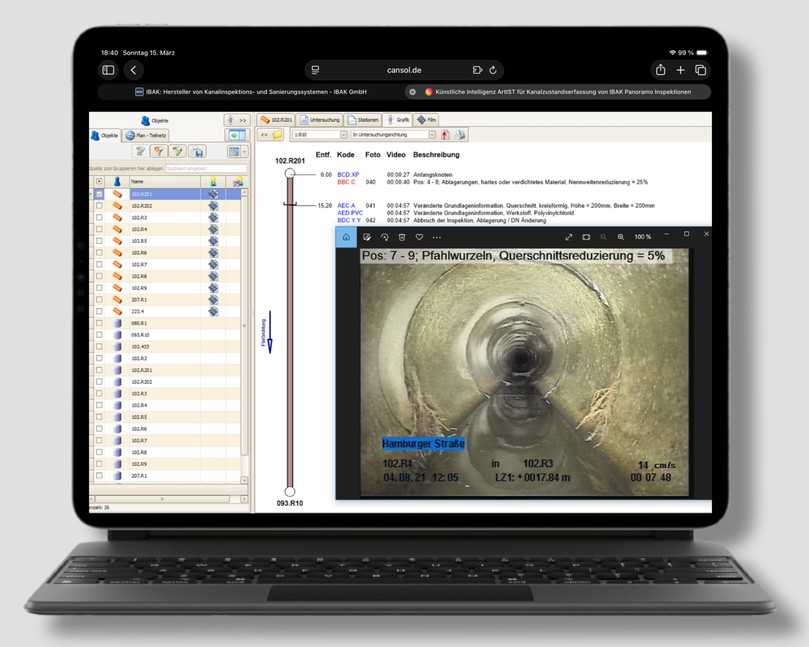Click the home icon in photo viewer

tap(346, 237)
